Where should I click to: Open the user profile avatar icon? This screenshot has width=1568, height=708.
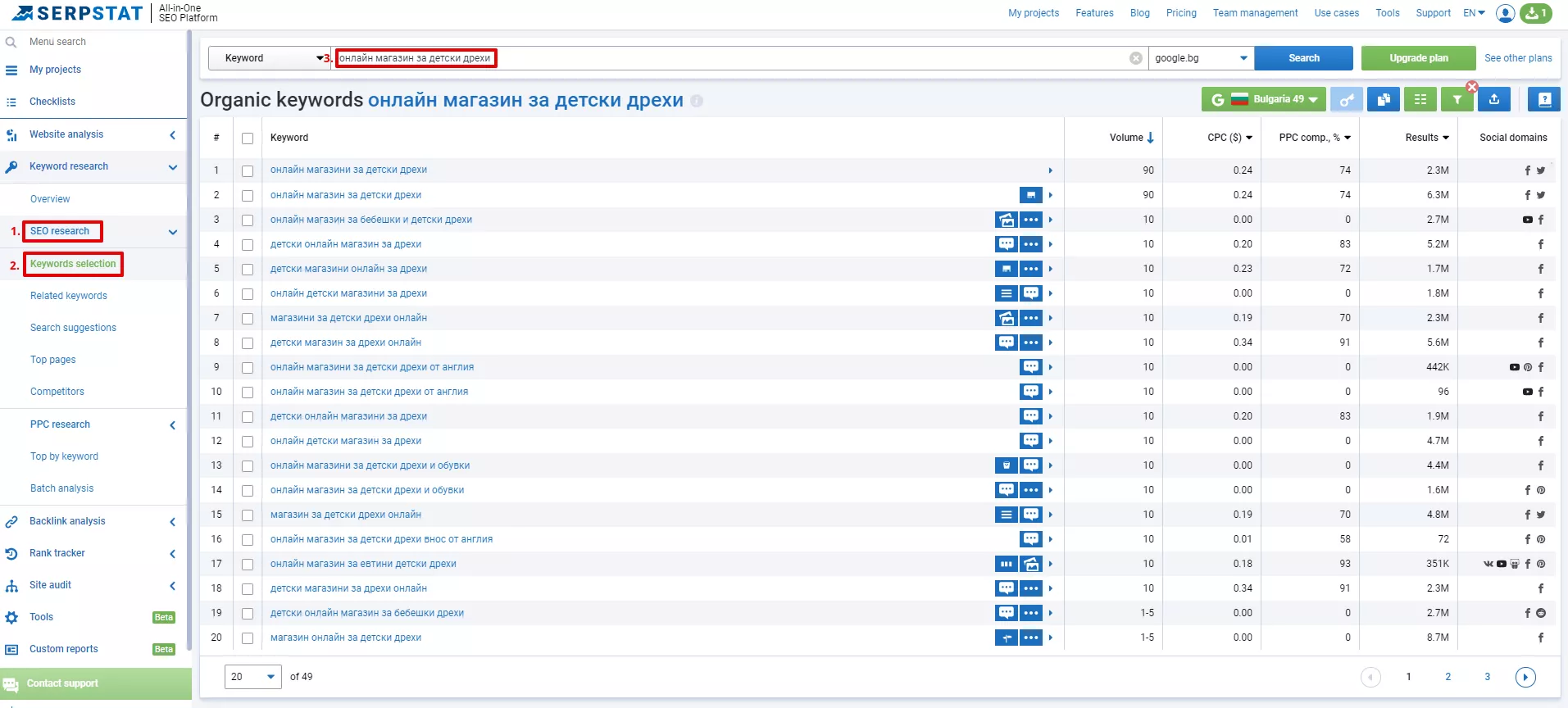[x=1505, y=13]
